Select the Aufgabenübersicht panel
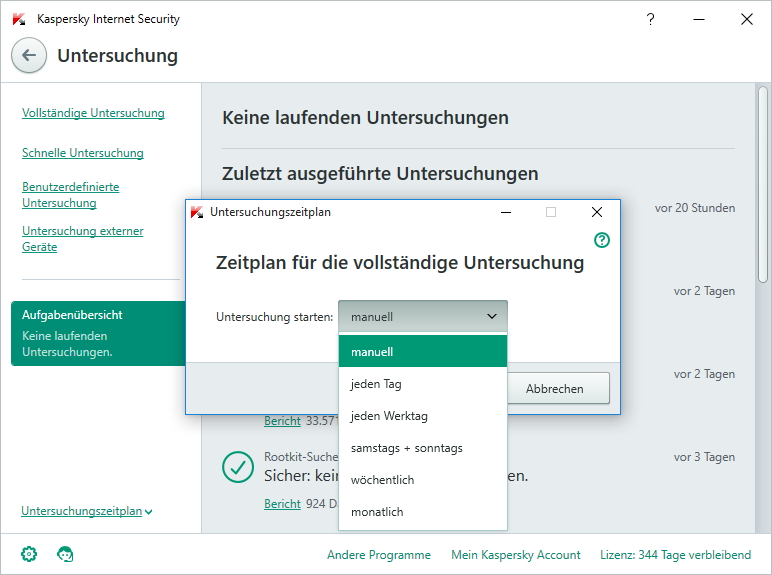Viewport: 772px width, 575px height. [x=98, y=333]
